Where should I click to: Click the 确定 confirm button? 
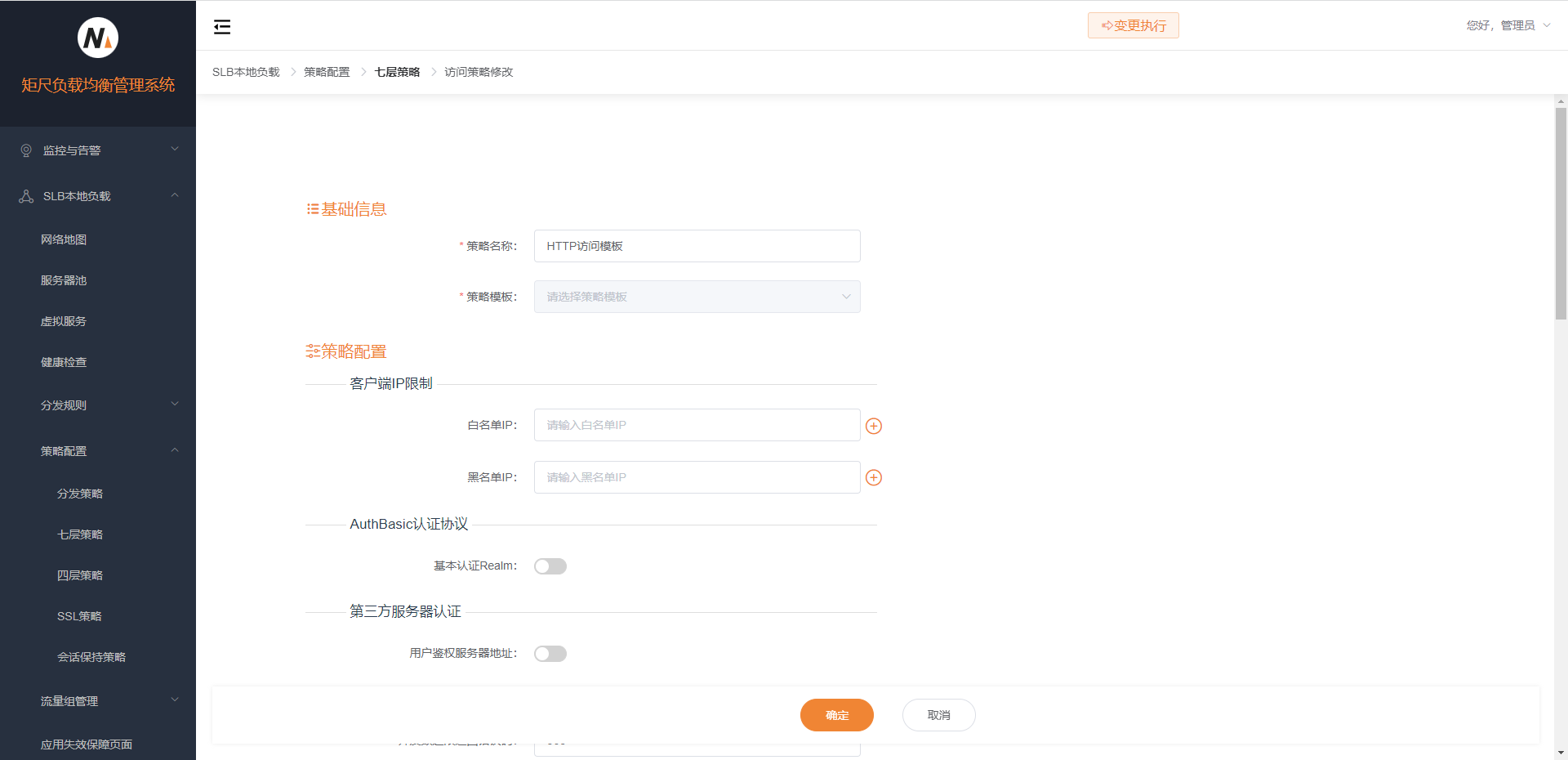837,715
